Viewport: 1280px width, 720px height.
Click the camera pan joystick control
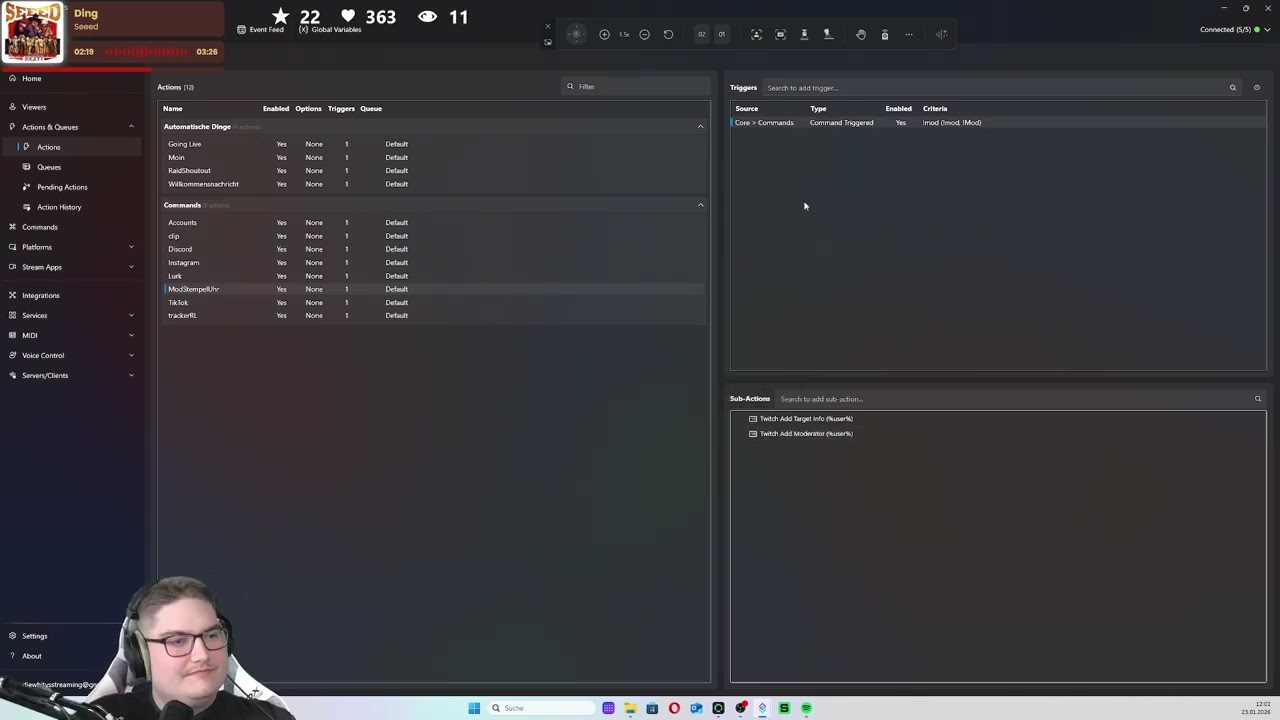(x=576, y=34)
